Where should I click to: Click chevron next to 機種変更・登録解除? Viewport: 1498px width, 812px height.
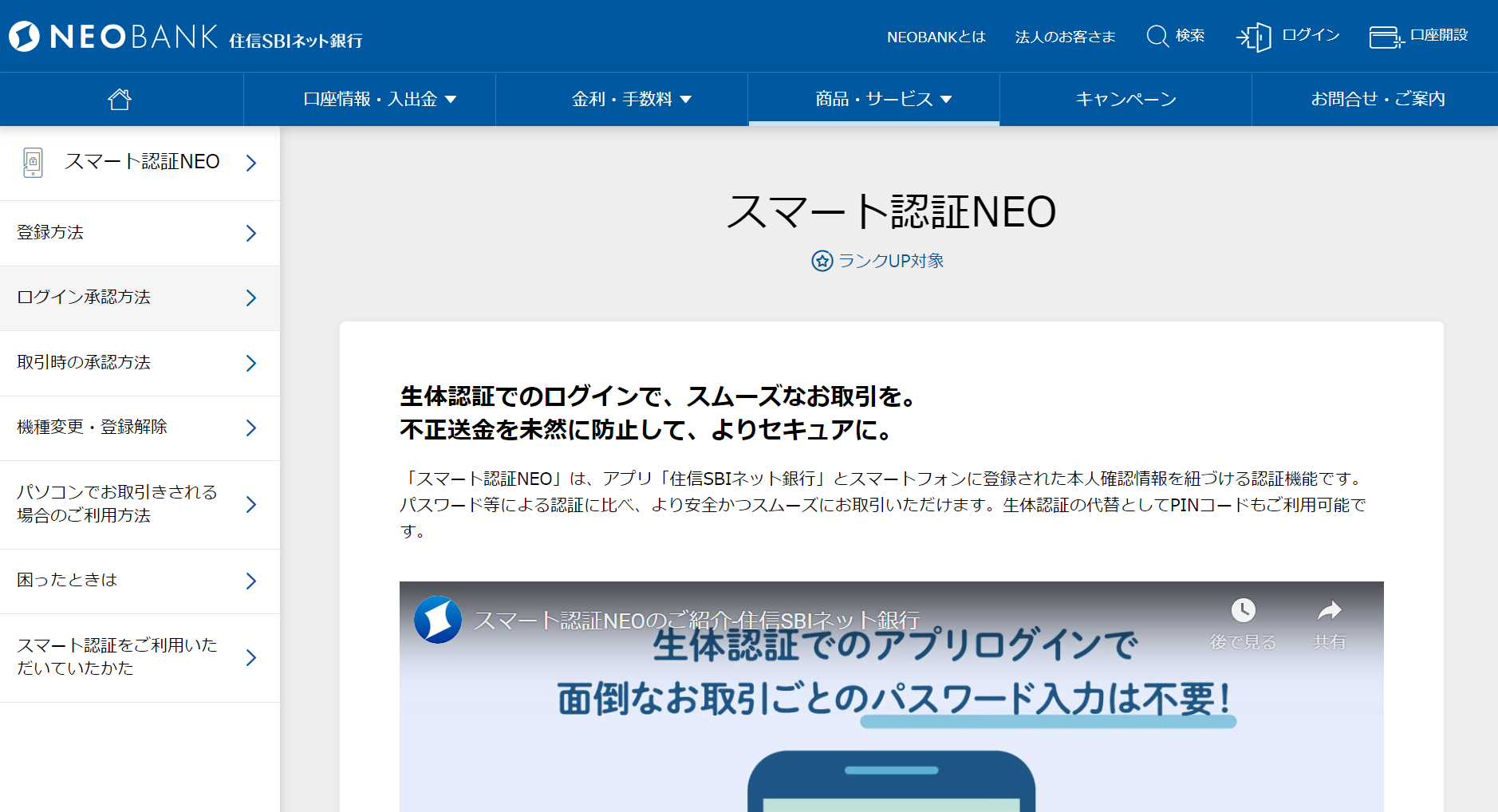click(x=251, y=428)
